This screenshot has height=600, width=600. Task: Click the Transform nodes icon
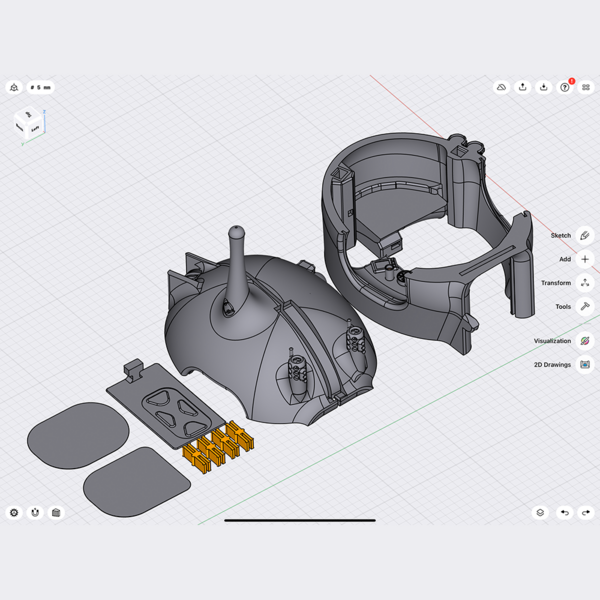[x=585, y=283]
